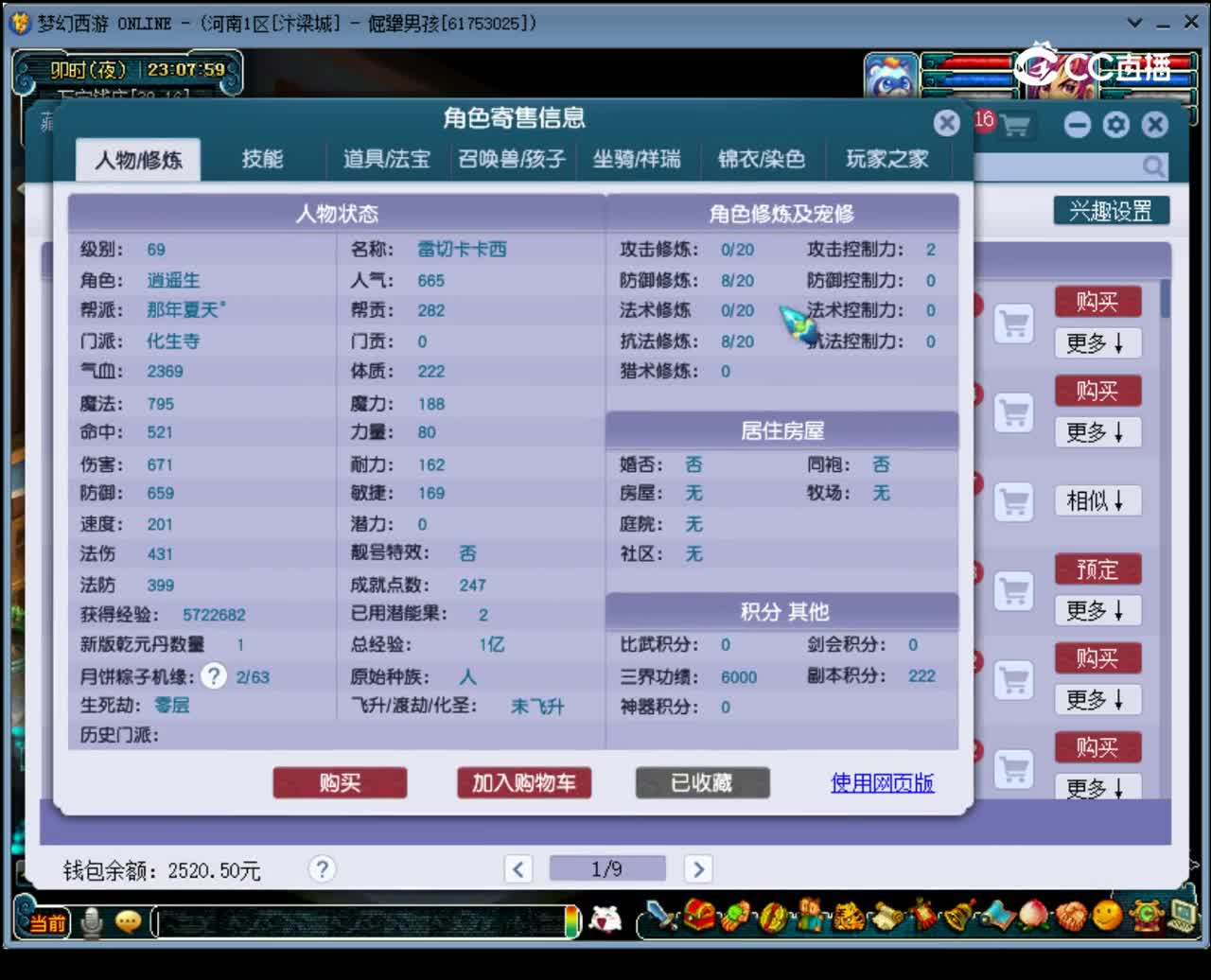Open the 道具/法宝 tab
This screenshot has width=1211, height=980.
386,159
